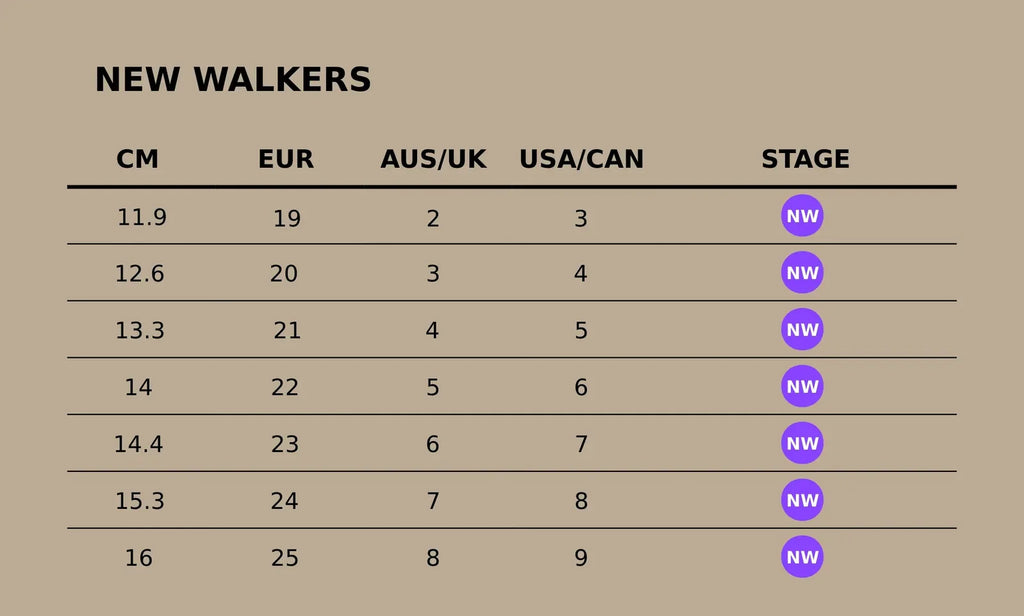Image resolution: width=1024 pixels, height=616 pixels.
Task: Click EUR size 25 cell
Action: click(285, 558)
